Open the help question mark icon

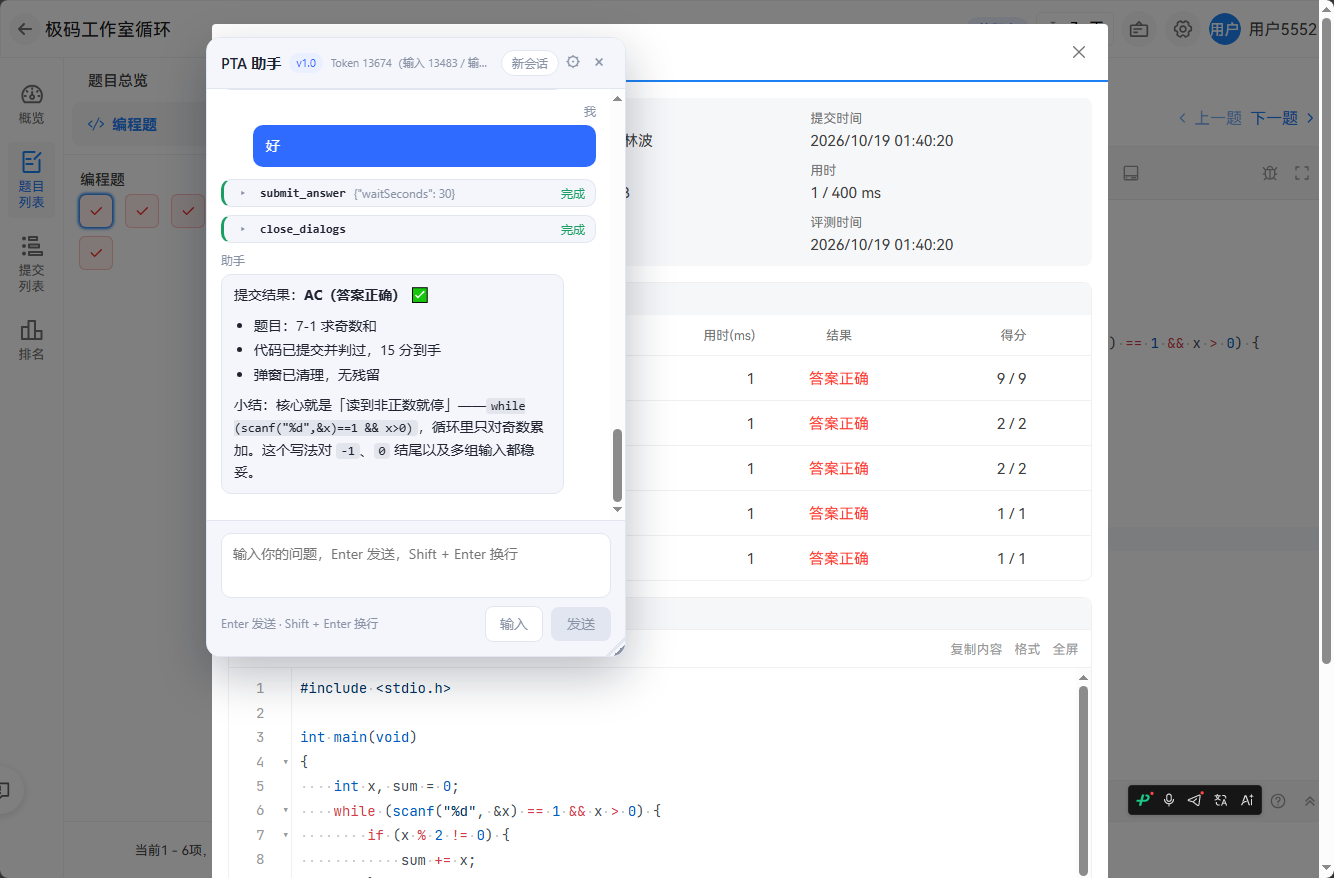pos(1278,800)
